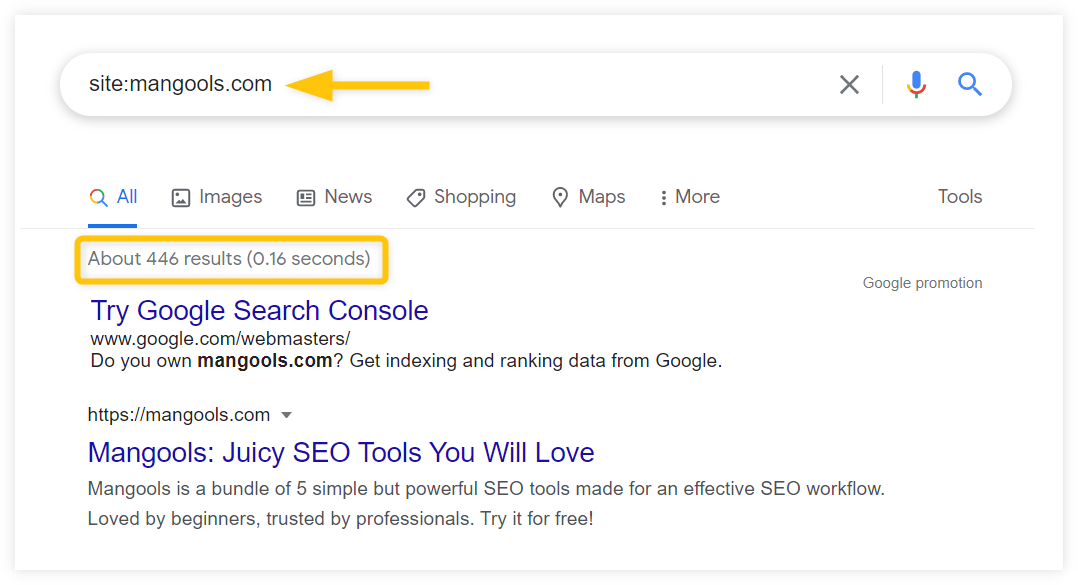Open the Try Google Search Console link
The height and width of the screenshot is (585, 1078).
point(259,311)
